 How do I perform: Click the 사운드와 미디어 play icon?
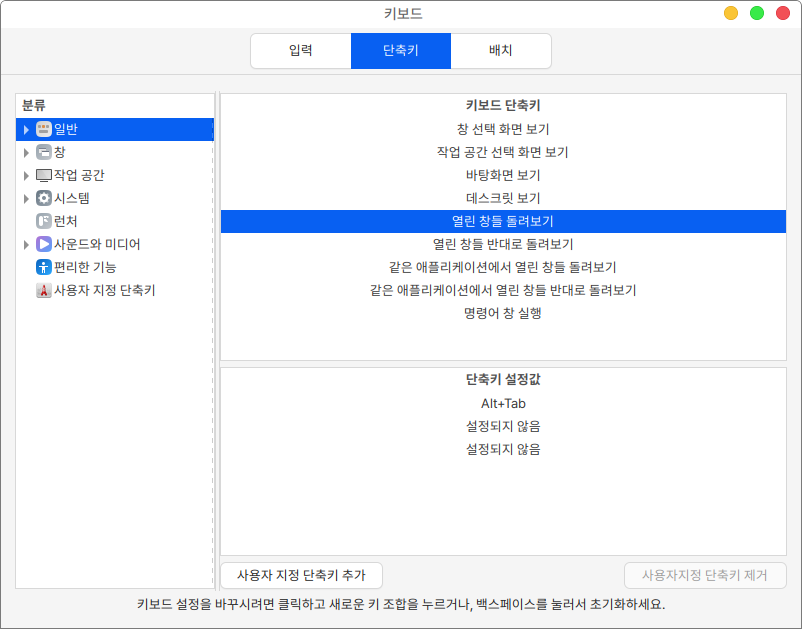43,244
